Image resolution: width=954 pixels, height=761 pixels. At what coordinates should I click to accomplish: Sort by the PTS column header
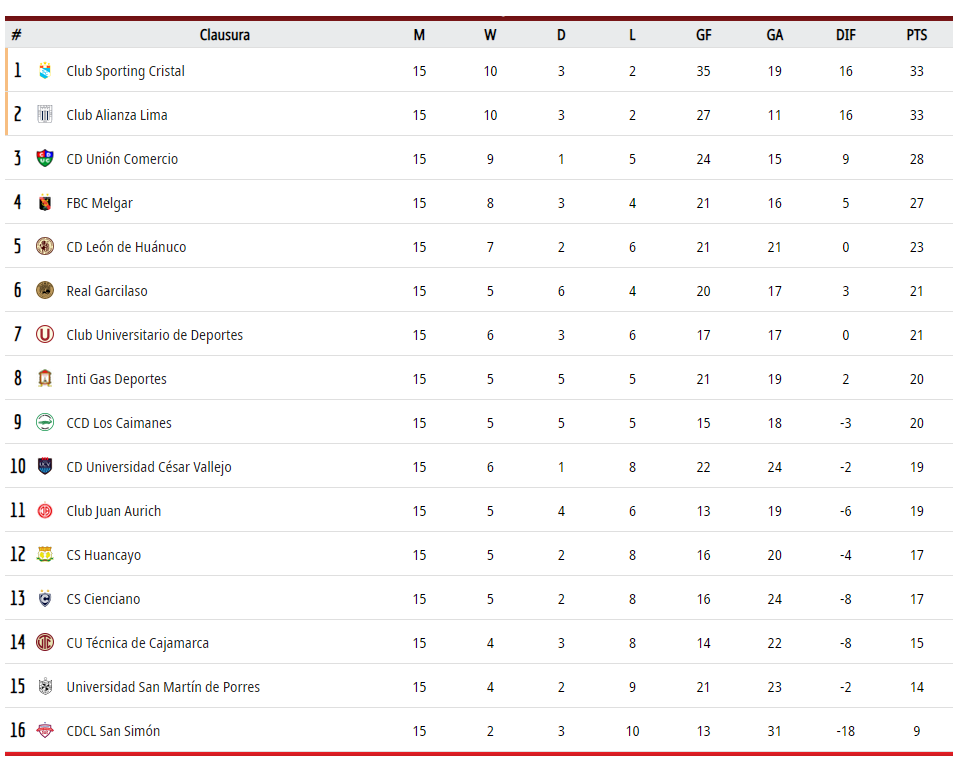[917, 35]
